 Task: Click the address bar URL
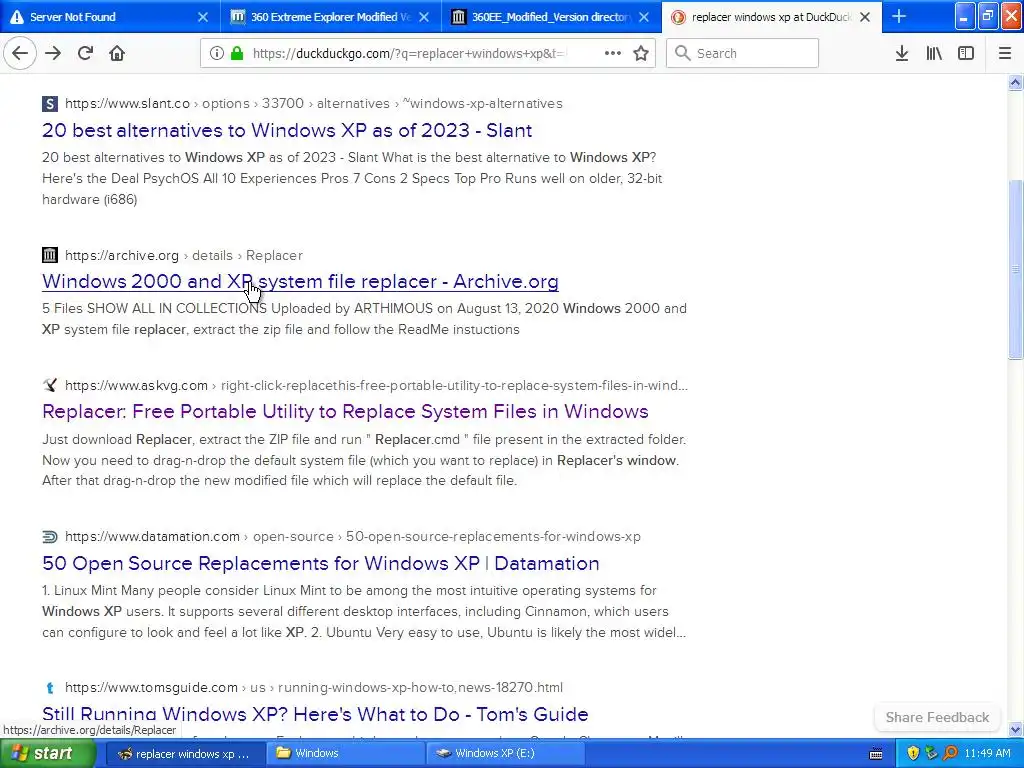[409, 53]
